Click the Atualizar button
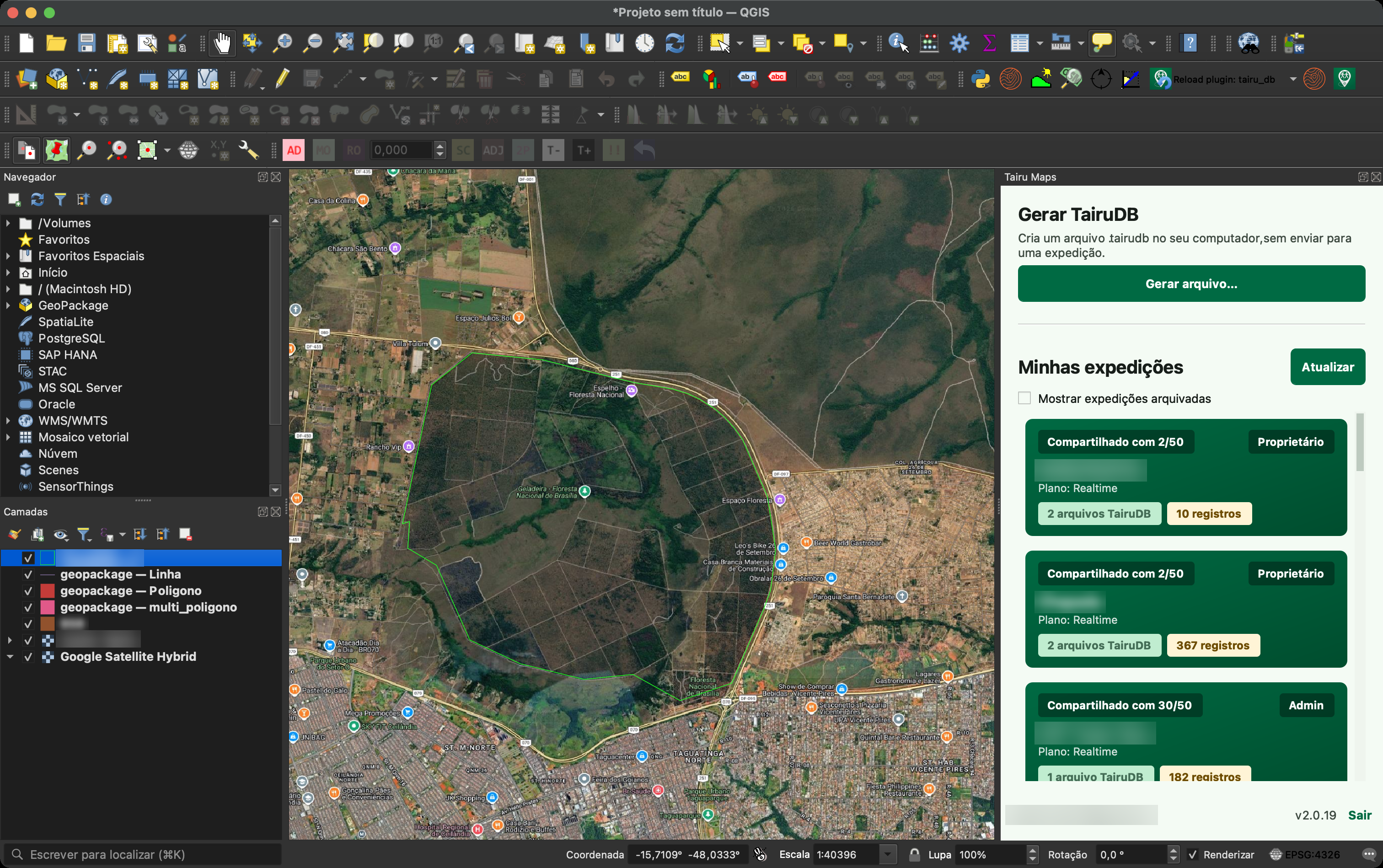 (1327, 367)
